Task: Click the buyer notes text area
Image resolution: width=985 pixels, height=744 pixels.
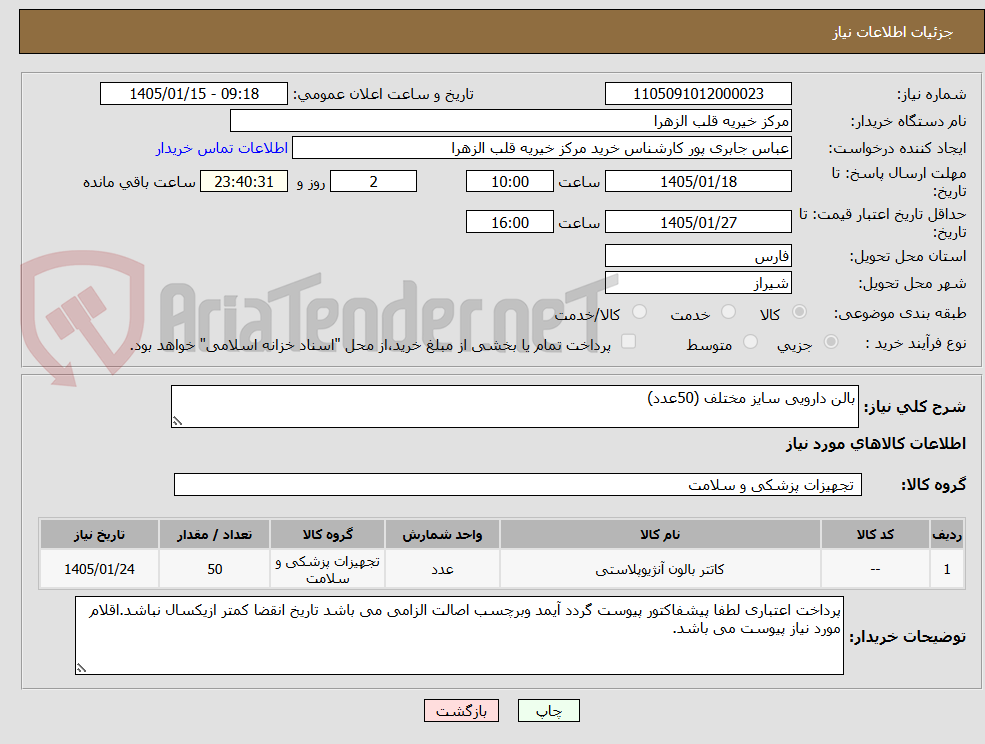Action: click(x=459, y=635)
